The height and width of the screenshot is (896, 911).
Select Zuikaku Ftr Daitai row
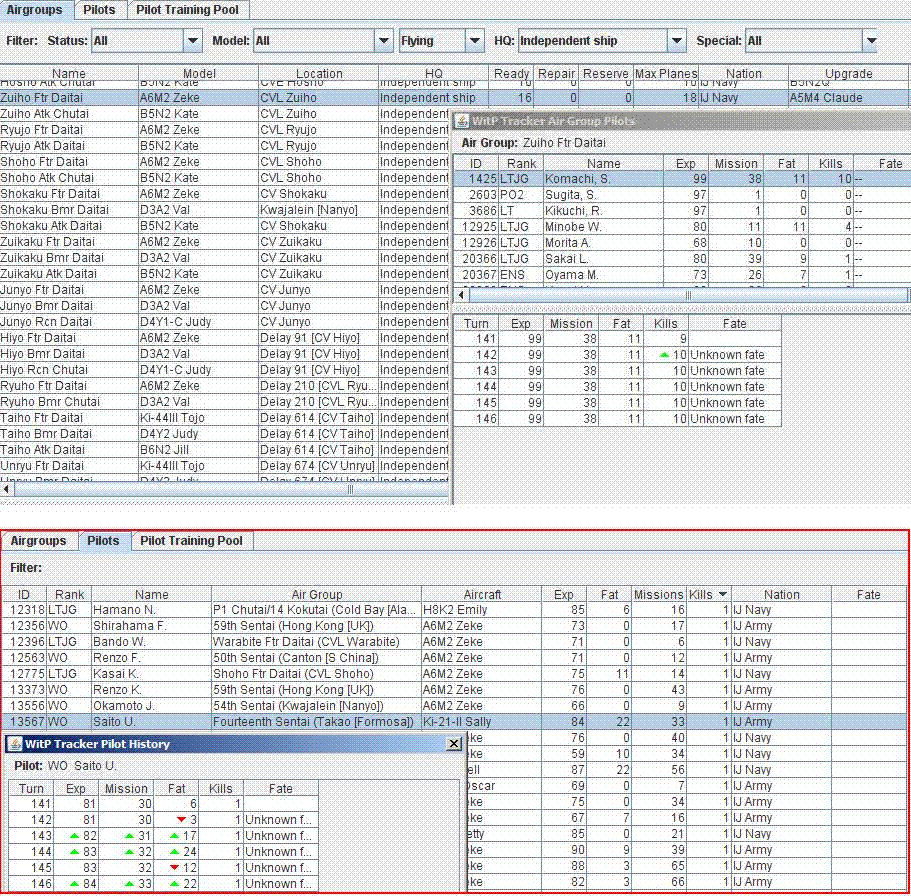pos(225,242)
